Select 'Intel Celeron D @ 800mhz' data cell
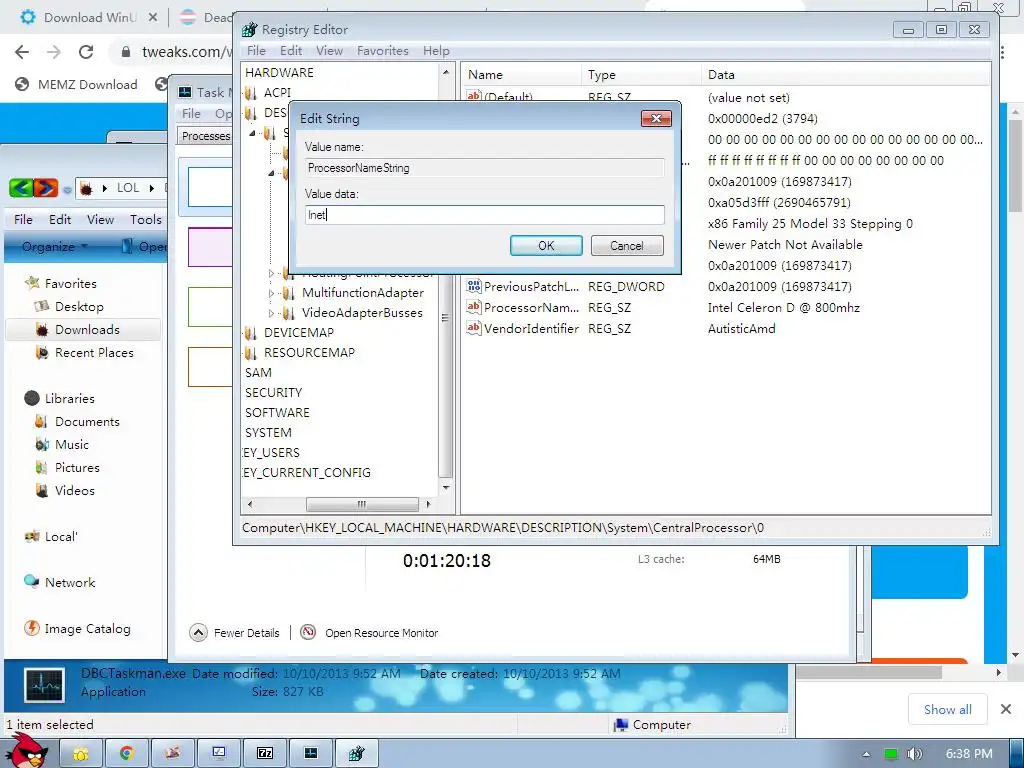Viewport: 1024px width, 768px height. 784,308
